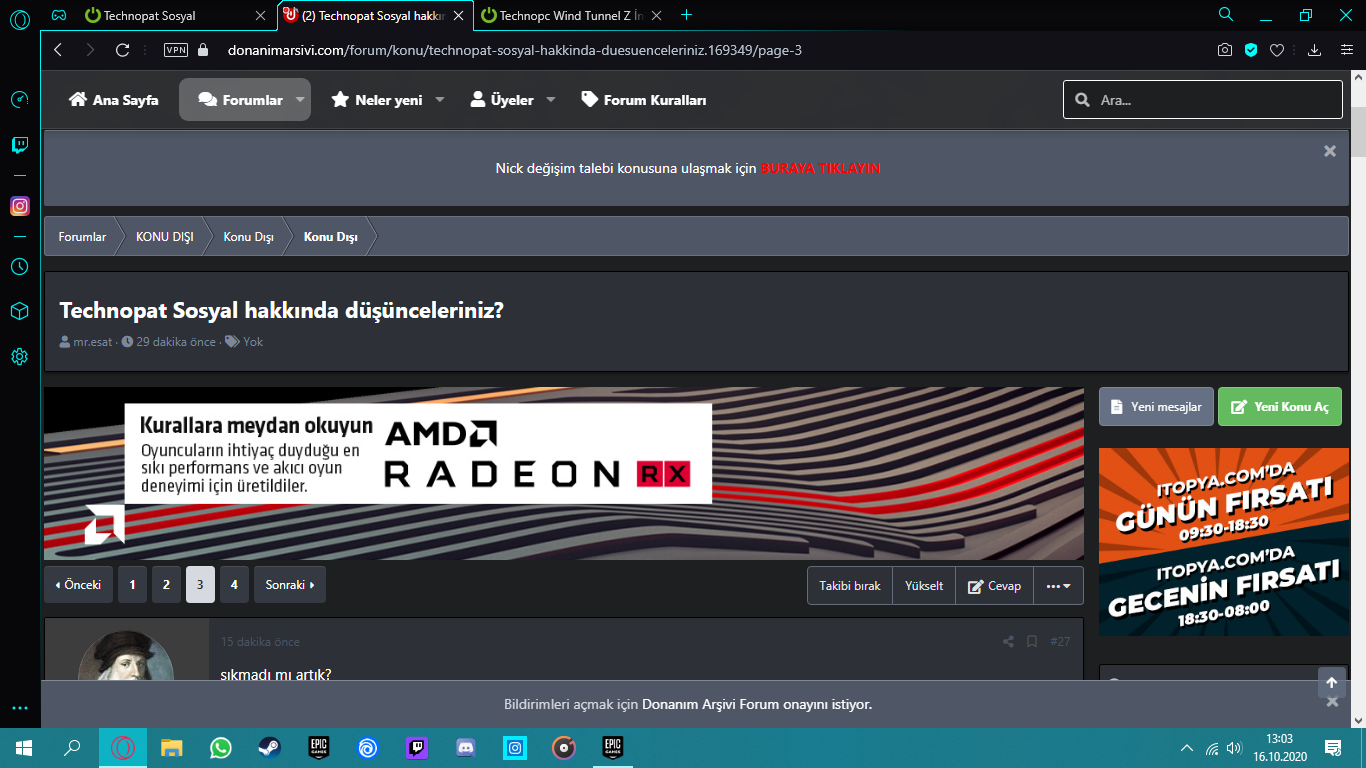Open the Neler yeni menu item
Image resolution: width=1366 pixels, height=768 pixels.
tap(377, 100)
